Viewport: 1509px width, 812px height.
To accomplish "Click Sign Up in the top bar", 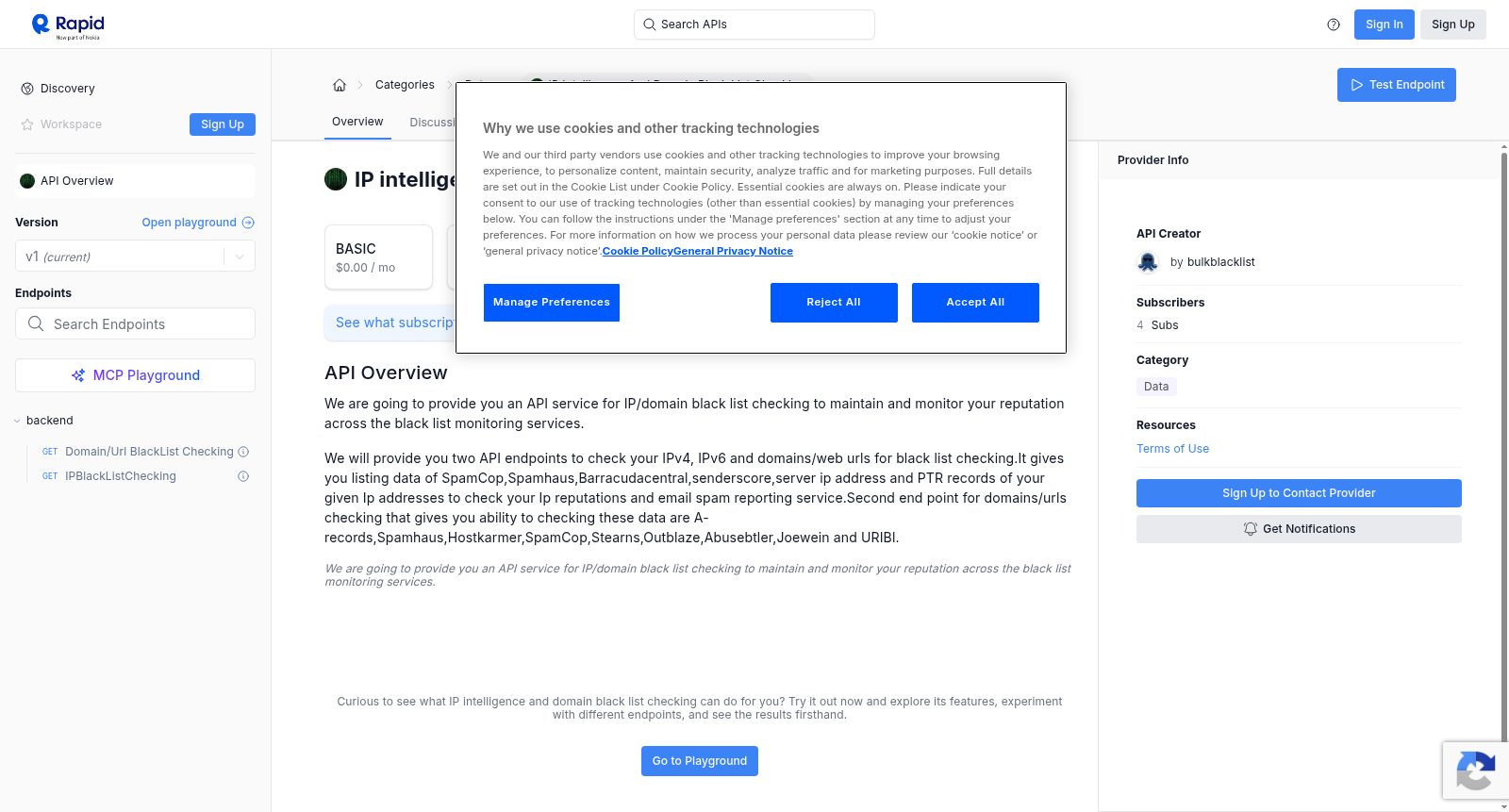I will coord(1453,25).
